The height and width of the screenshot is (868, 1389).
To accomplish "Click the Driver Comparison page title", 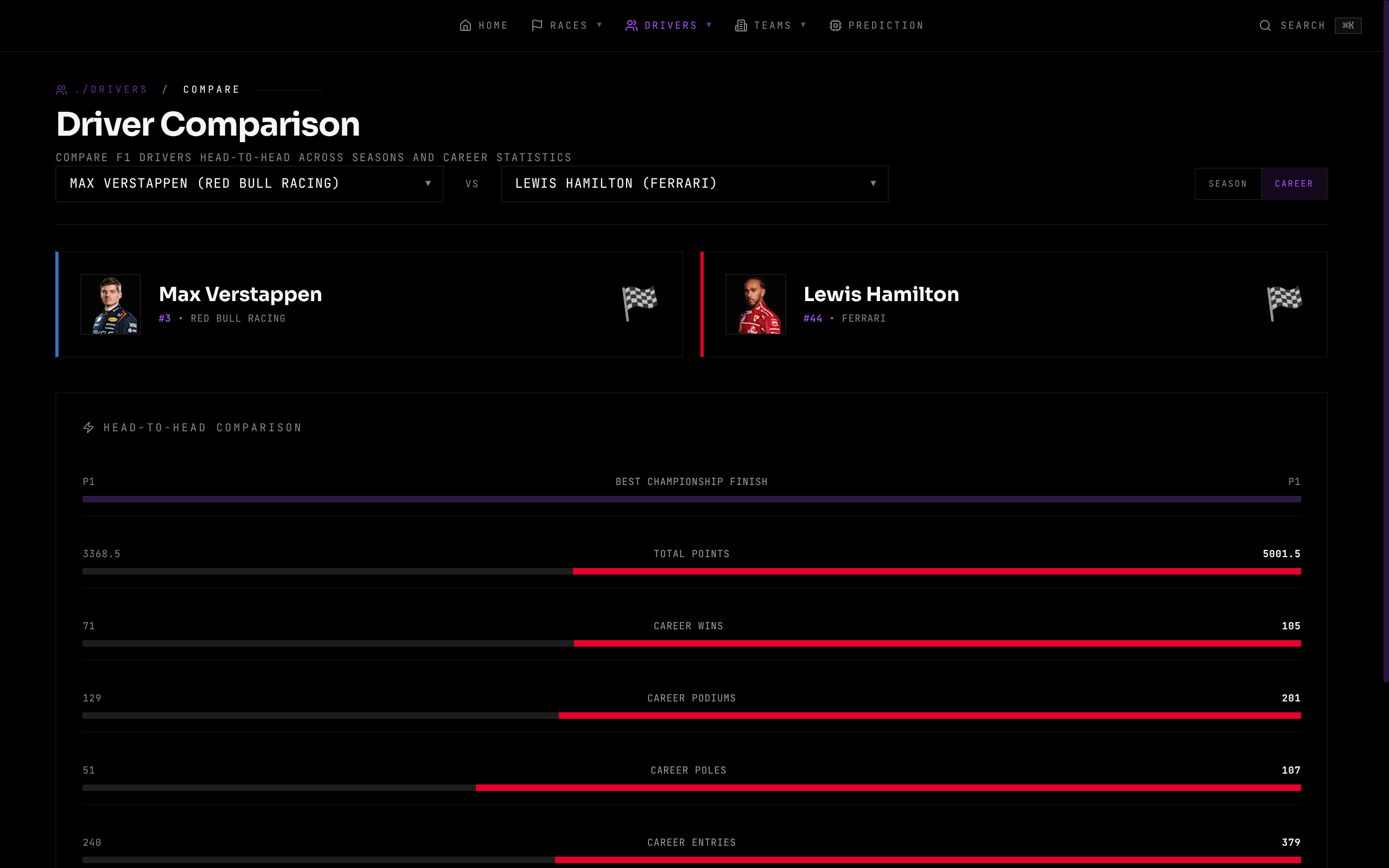I will point(208,124).
